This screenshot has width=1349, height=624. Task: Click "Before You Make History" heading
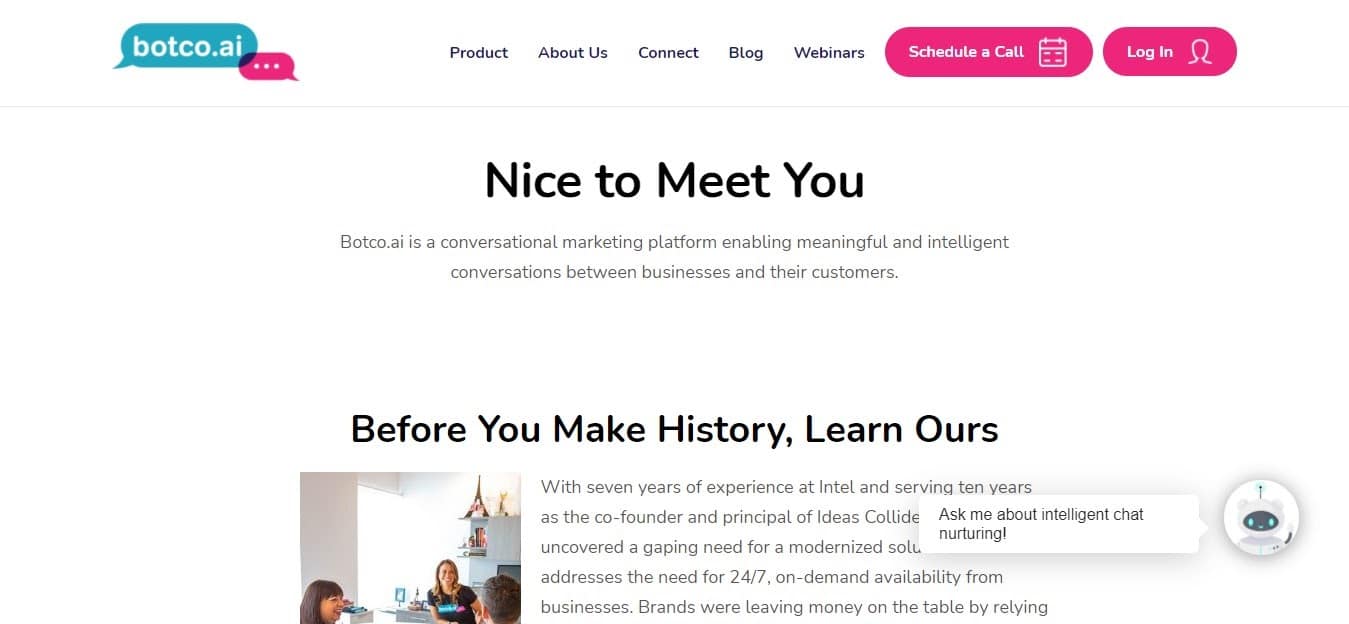click(x=674, y=429)
